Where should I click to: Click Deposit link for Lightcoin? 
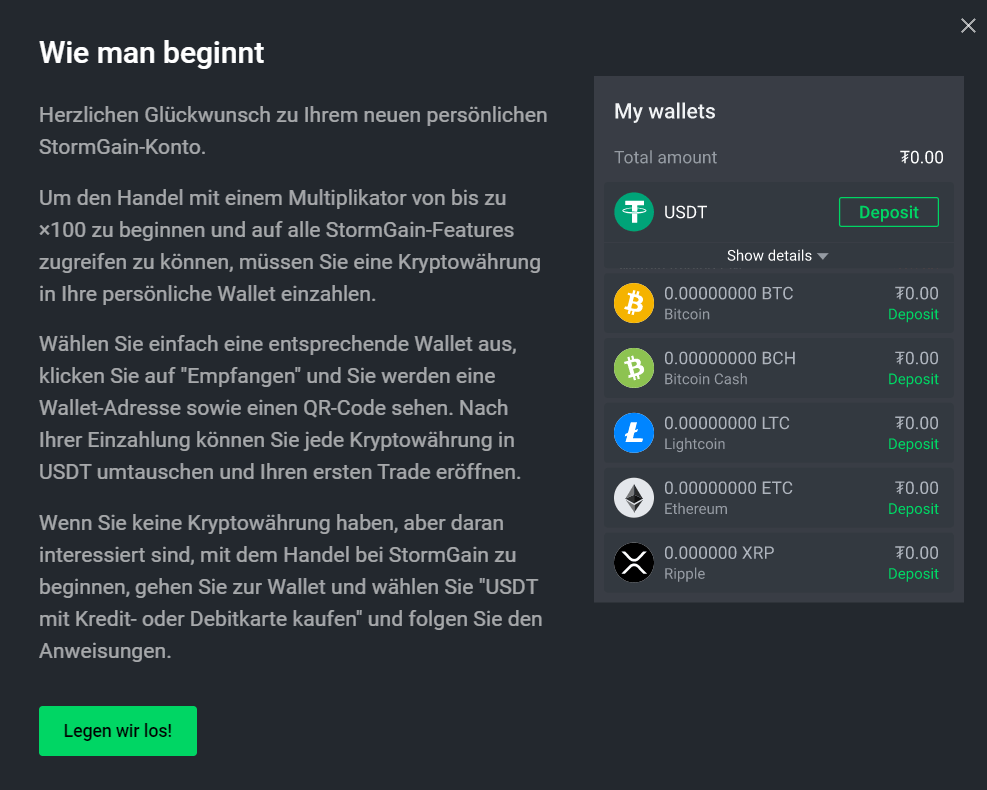pos(913,444)
